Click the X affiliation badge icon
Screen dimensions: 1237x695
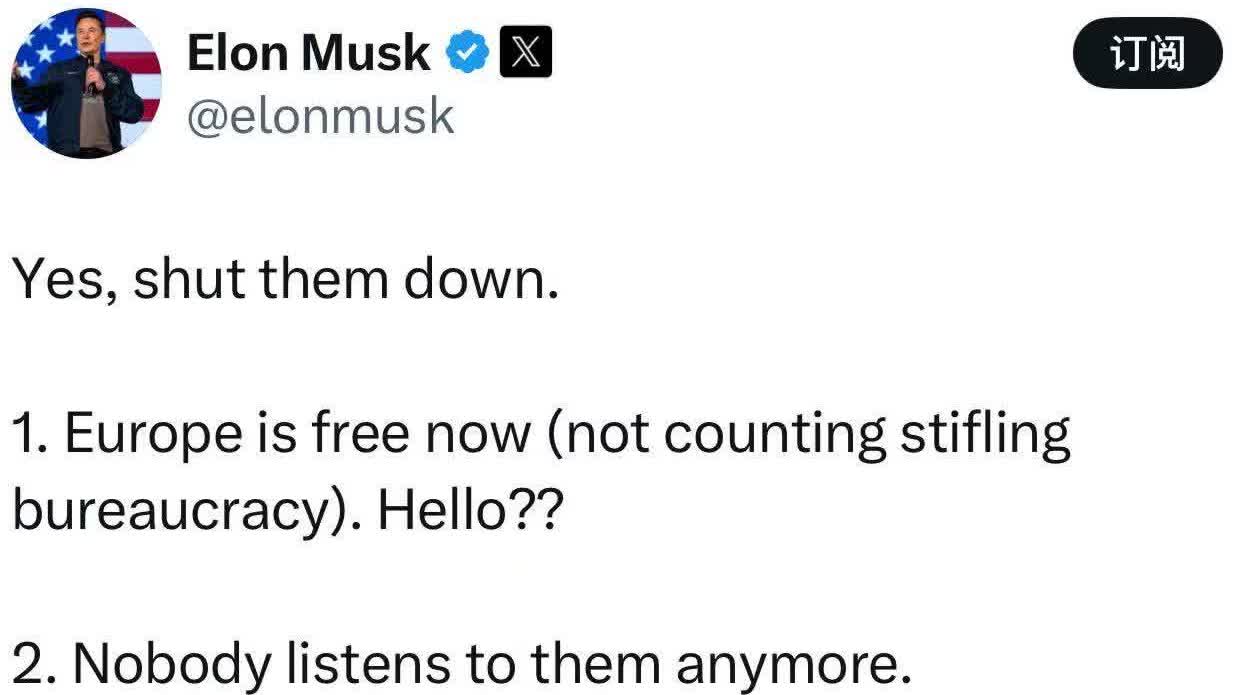pyautogui.click(x=524, y=54)
